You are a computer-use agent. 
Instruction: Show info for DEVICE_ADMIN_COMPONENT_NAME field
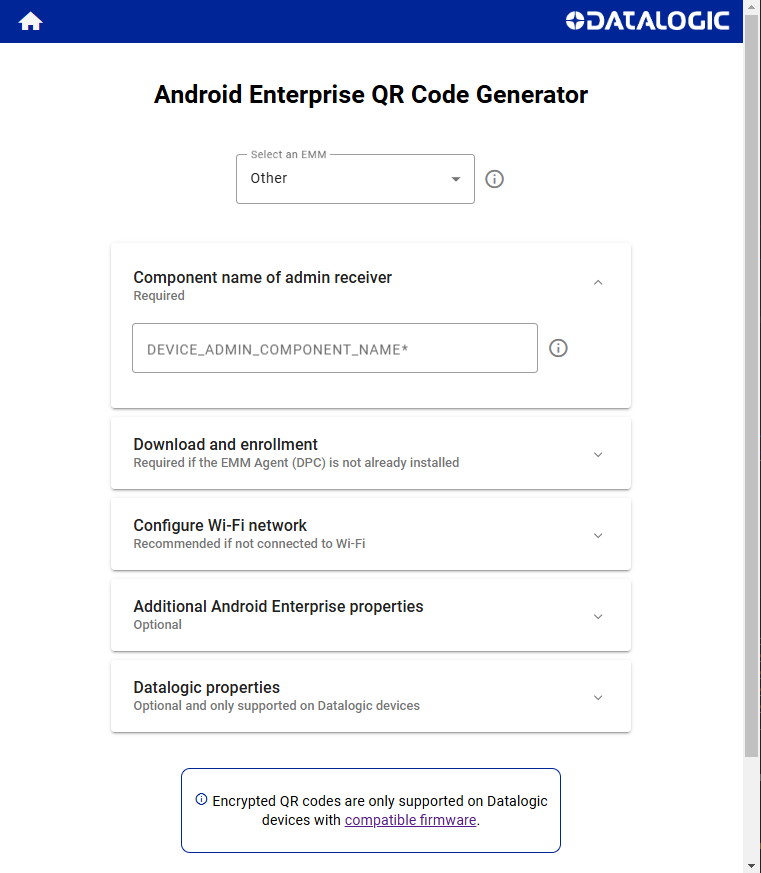point(558,348)
